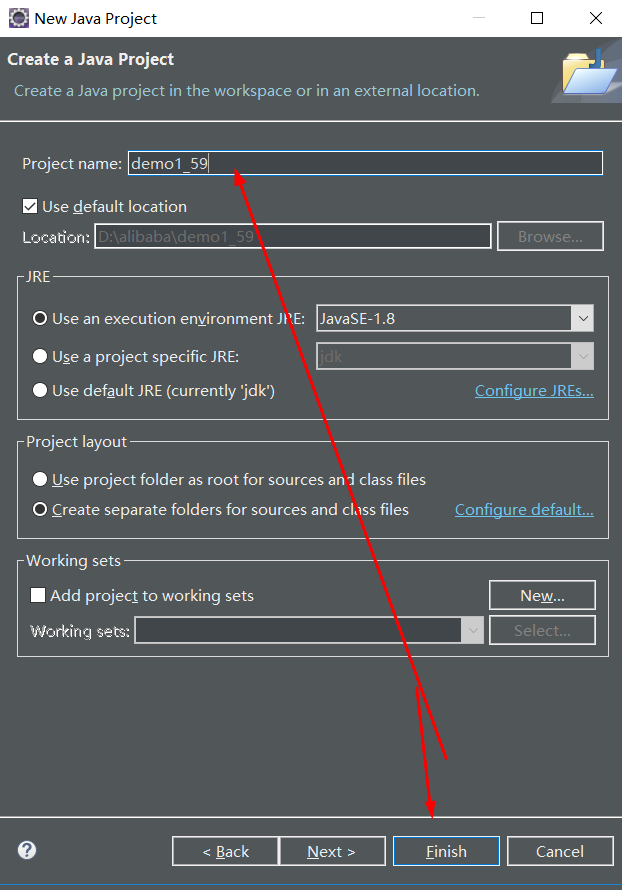
Task: Choose Use project folder as root option
Action: coord(40,479)
